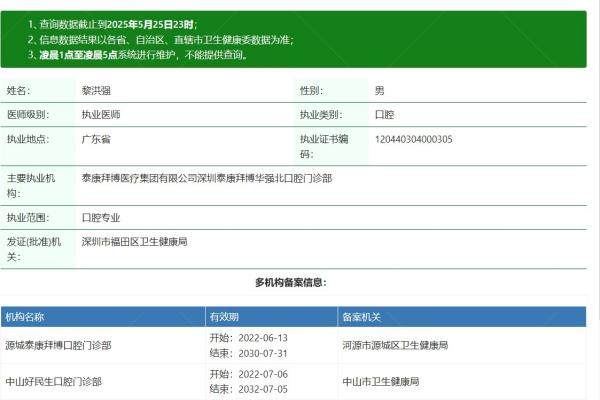Select end date 2032-07-05

(263, 389)
